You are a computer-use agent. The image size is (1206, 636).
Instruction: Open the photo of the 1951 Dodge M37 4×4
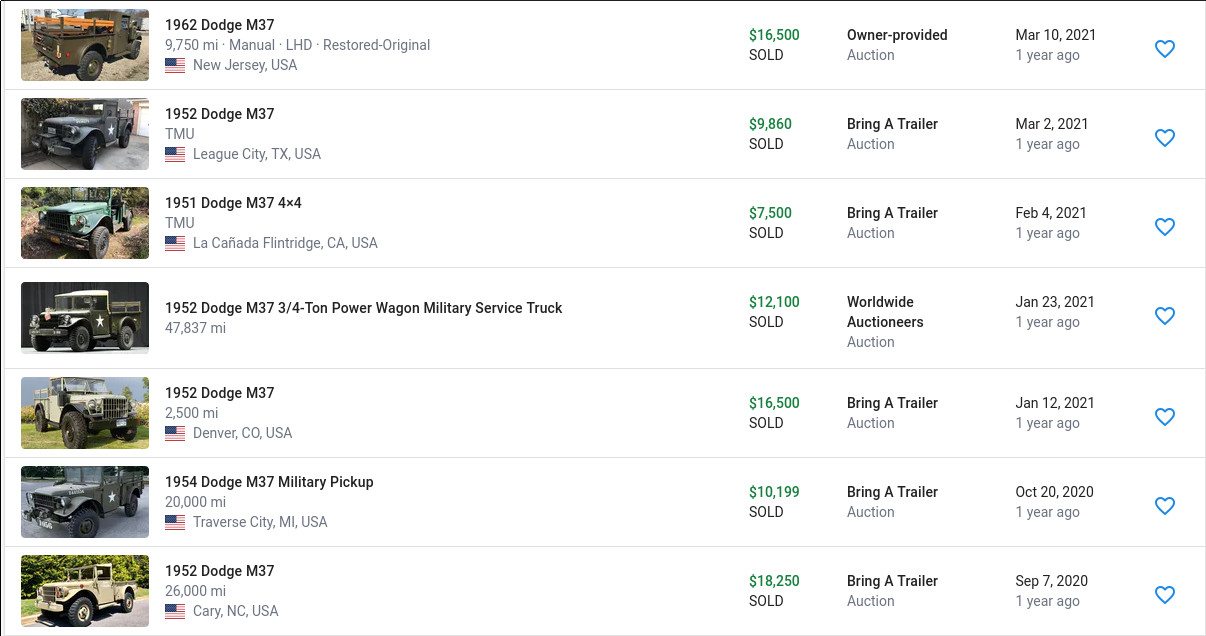click(x=85, y=223)
